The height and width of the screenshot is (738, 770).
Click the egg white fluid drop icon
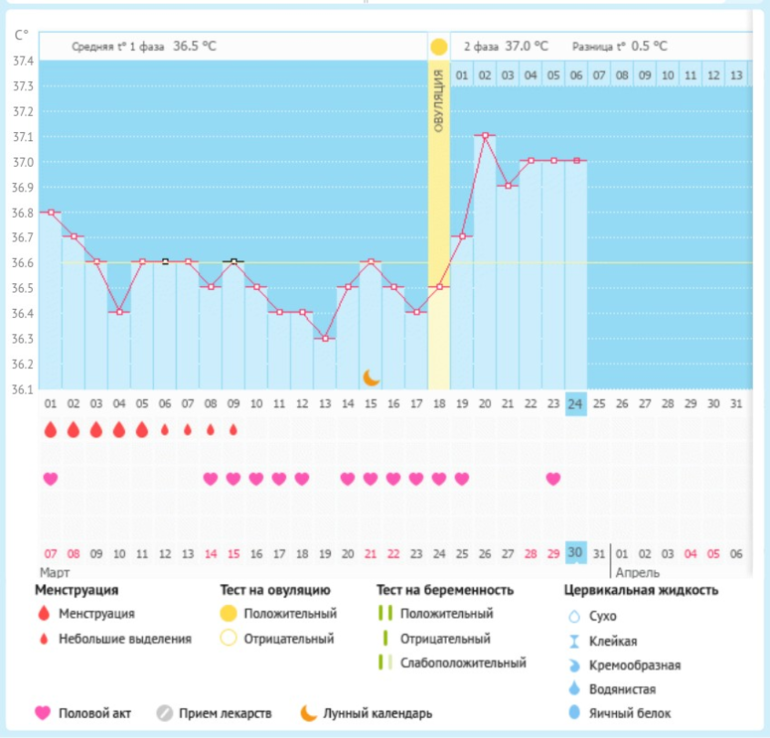tap(574, 713)
